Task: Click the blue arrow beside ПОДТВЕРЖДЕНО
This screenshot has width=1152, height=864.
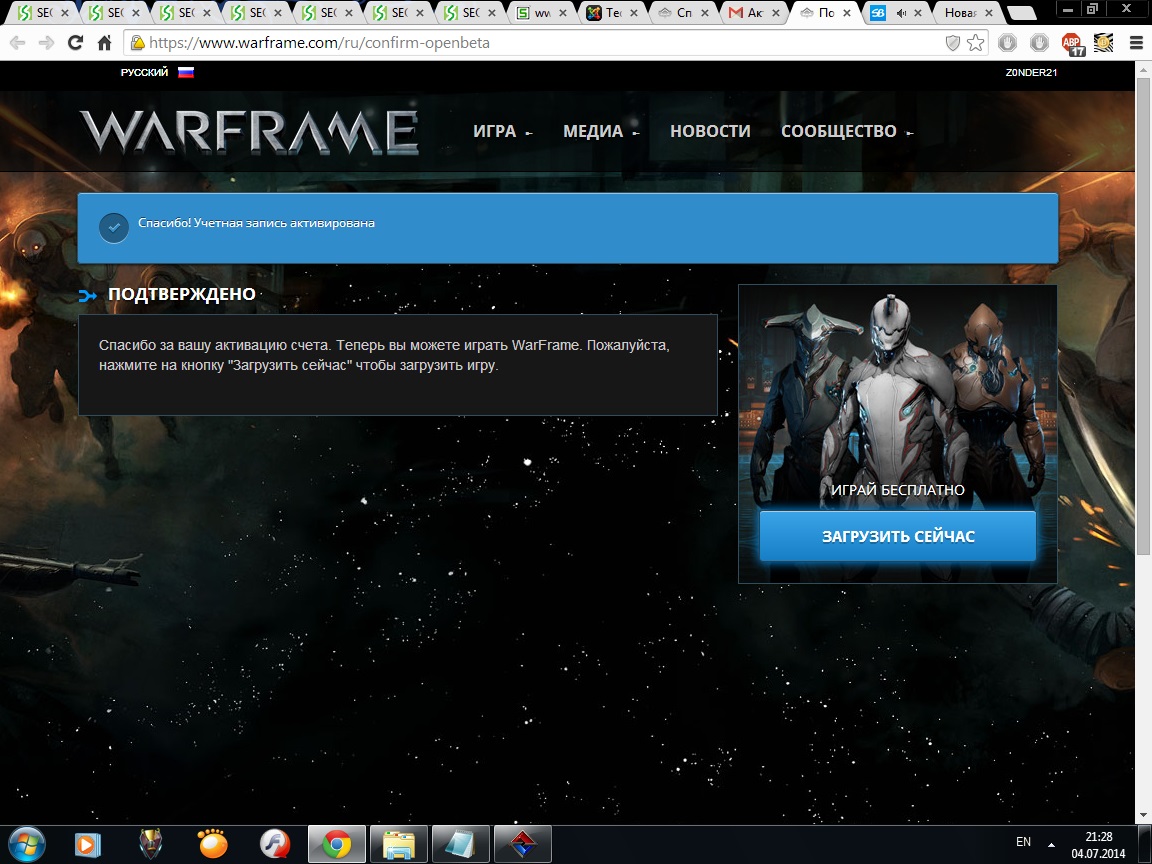Action: 87,295
